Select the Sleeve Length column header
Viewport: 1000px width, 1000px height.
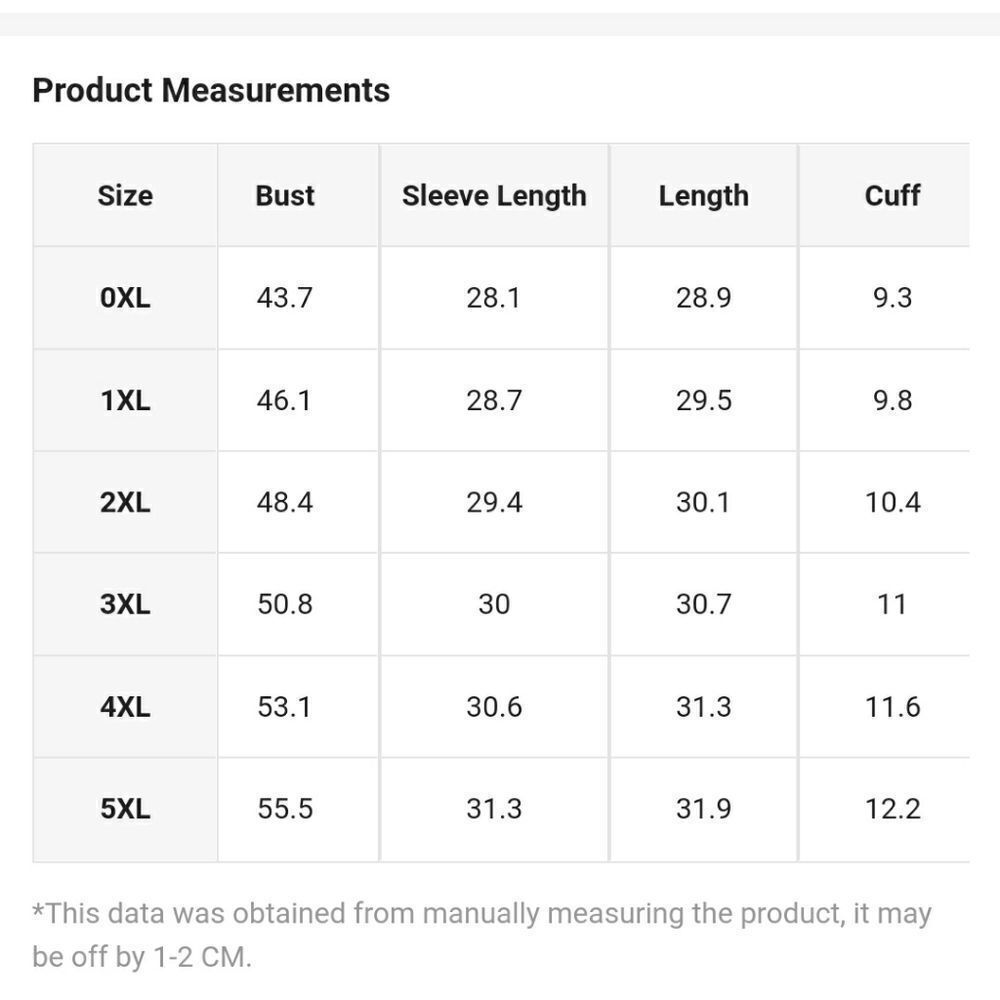click(x=494, y=196)
